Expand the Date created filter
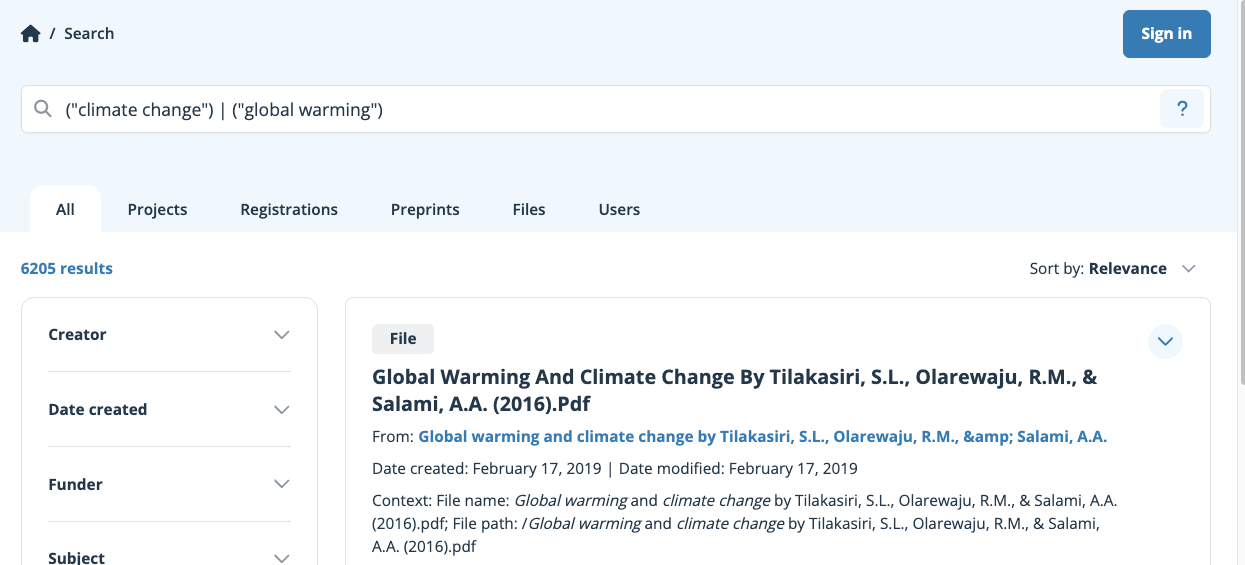The height and width of the screenshot is (565, 1245). (169, 410)
